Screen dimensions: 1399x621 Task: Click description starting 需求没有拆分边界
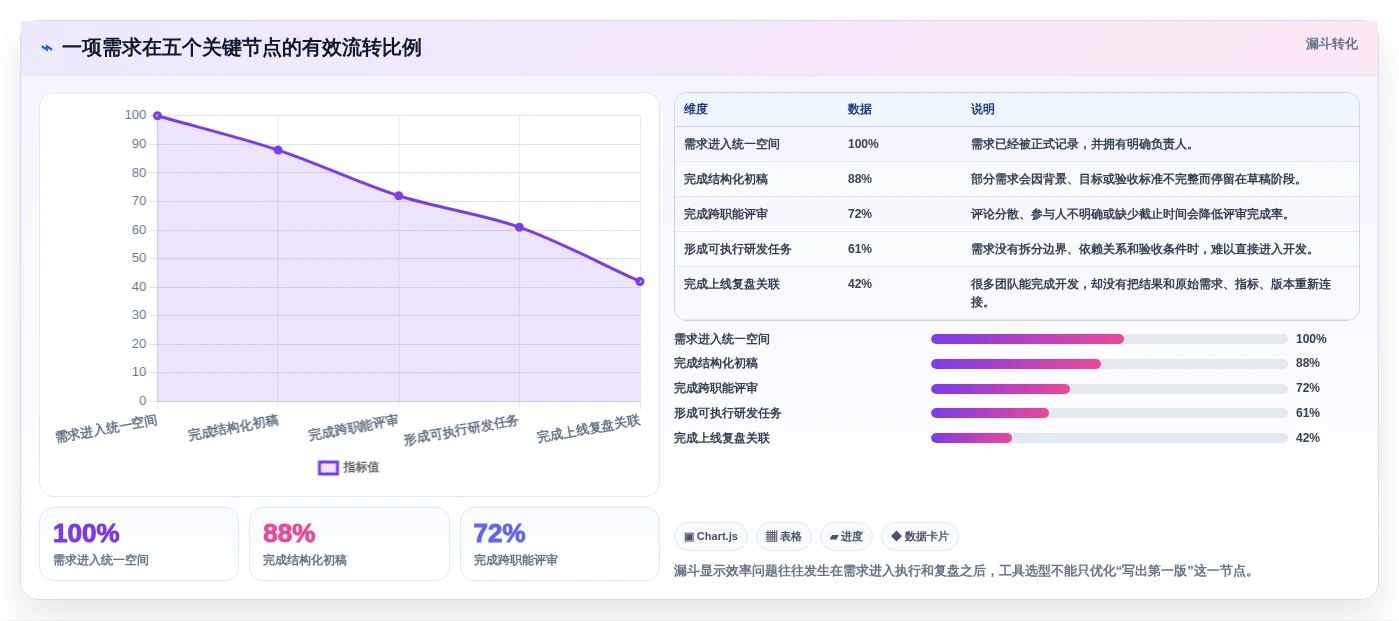point(1143,249)
